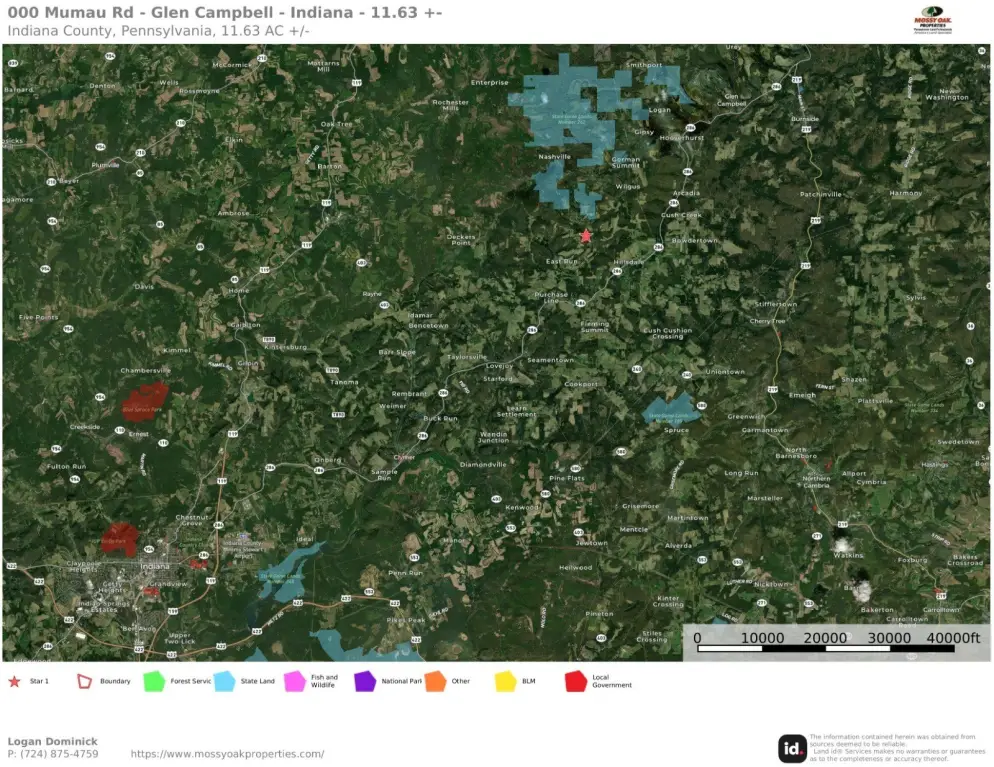
Task: Click the Boundary outline icon in the legend
Action: point(85,681)
